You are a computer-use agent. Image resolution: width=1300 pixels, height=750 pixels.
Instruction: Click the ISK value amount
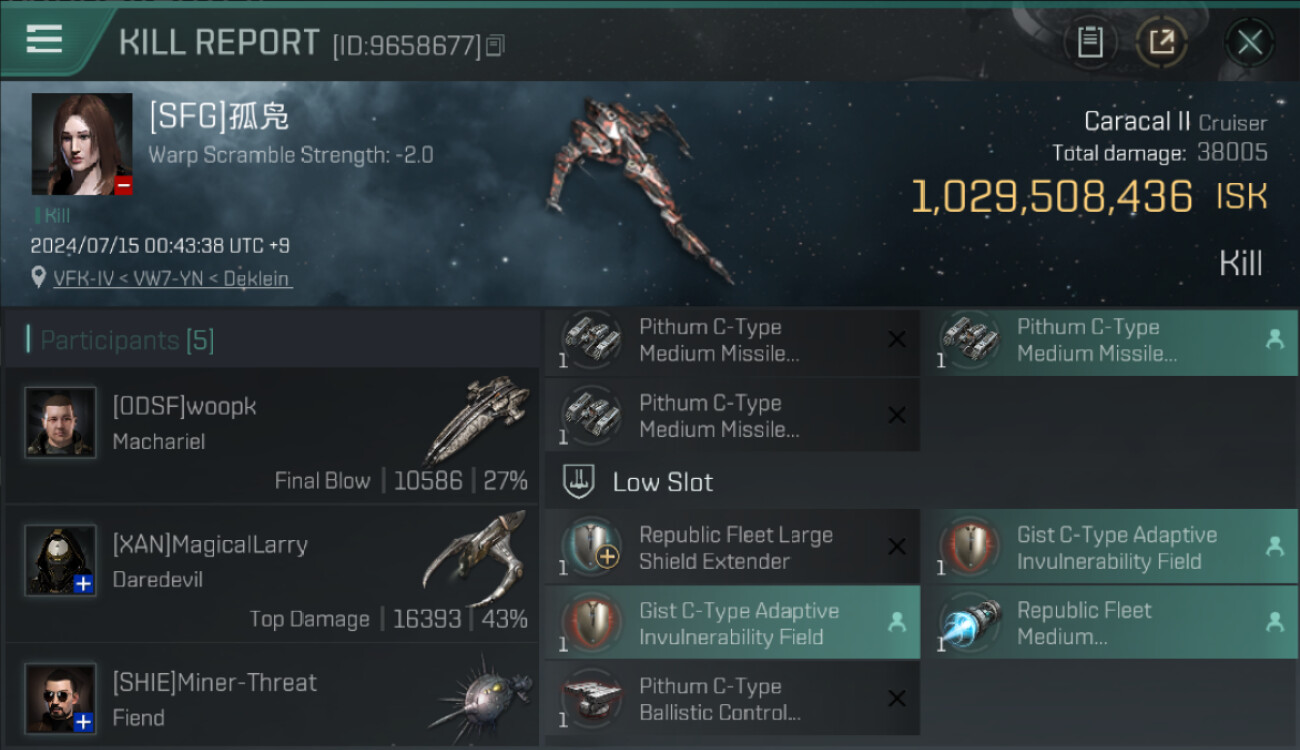pos(1051,197)
